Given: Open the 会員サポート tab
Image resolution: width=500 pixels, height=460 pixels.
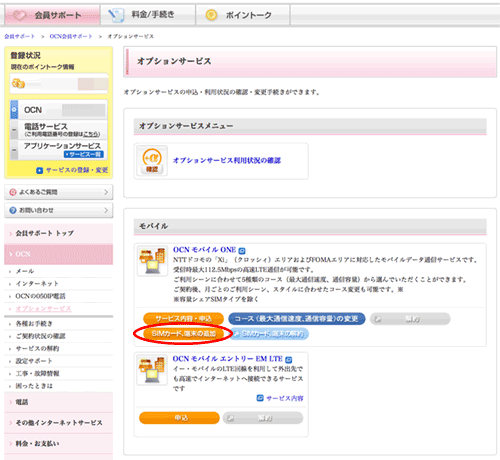Looking at the screenshot, I should [52, 15].
